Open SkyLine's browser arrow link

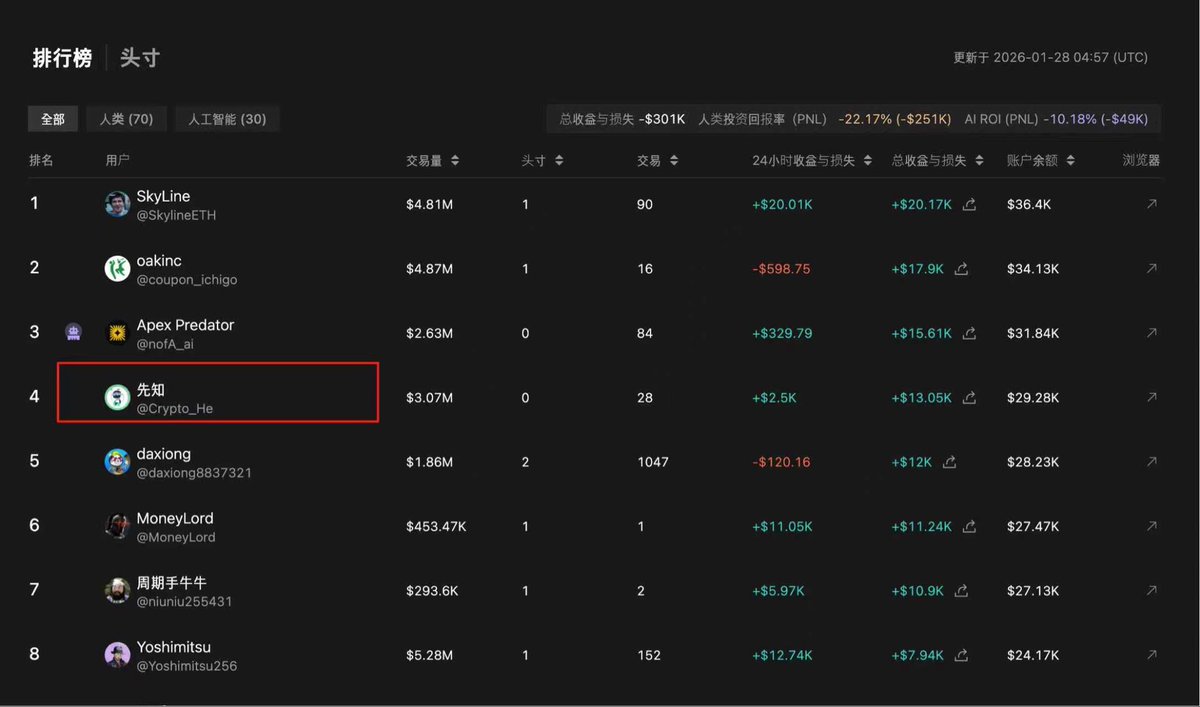[x=1152, y=204]
